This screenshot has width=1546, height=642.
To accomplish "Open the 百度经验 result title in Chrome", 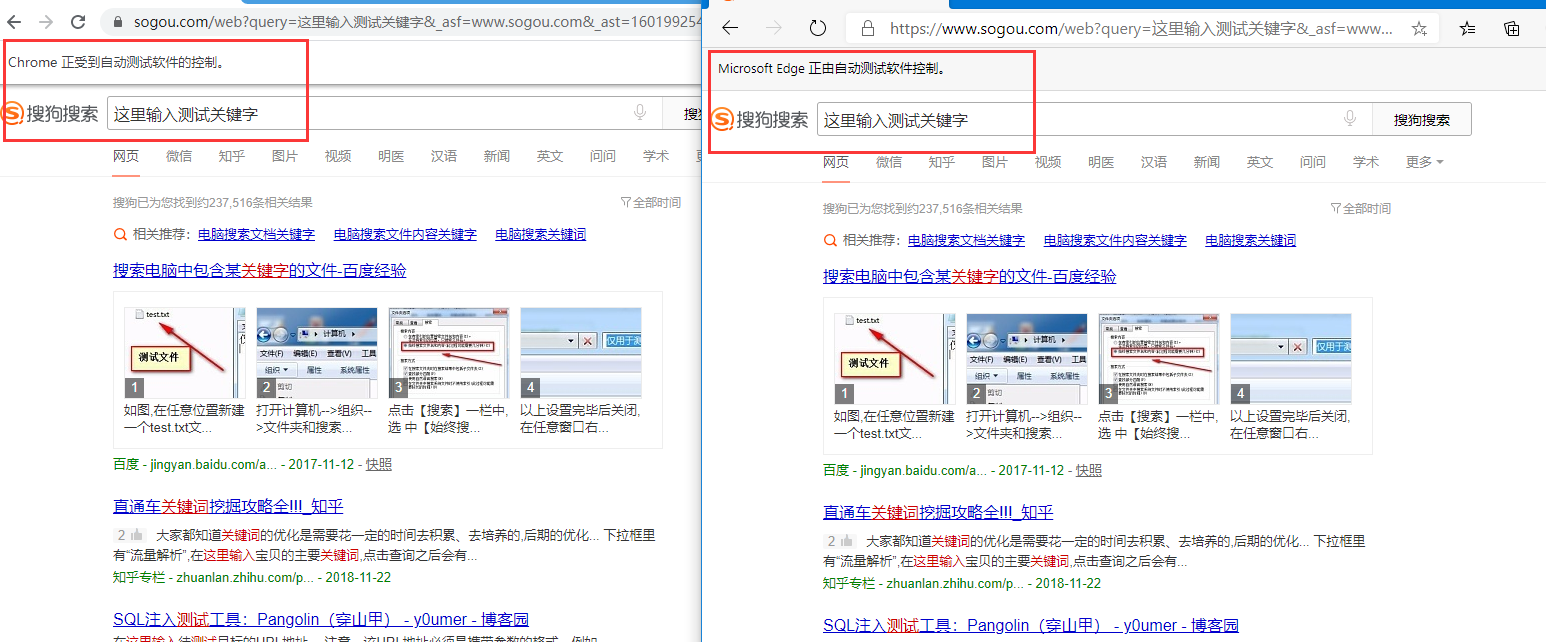I will pyautogui.click(x=260, y=271).
